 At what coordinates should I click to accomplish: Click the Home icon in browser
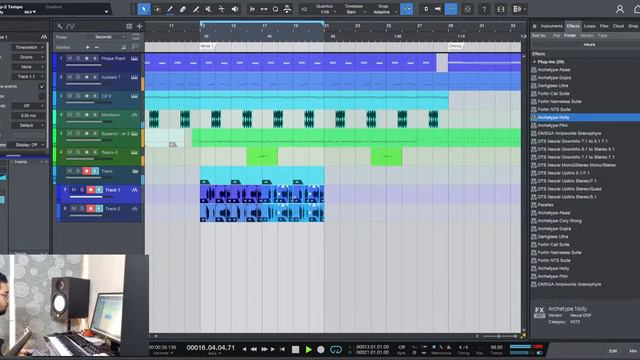coord(534,26)
